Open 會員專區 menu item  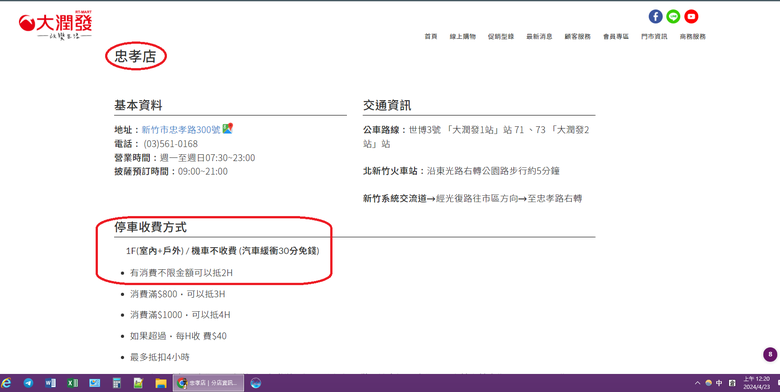pyautogui.click(x=616, y=36)
